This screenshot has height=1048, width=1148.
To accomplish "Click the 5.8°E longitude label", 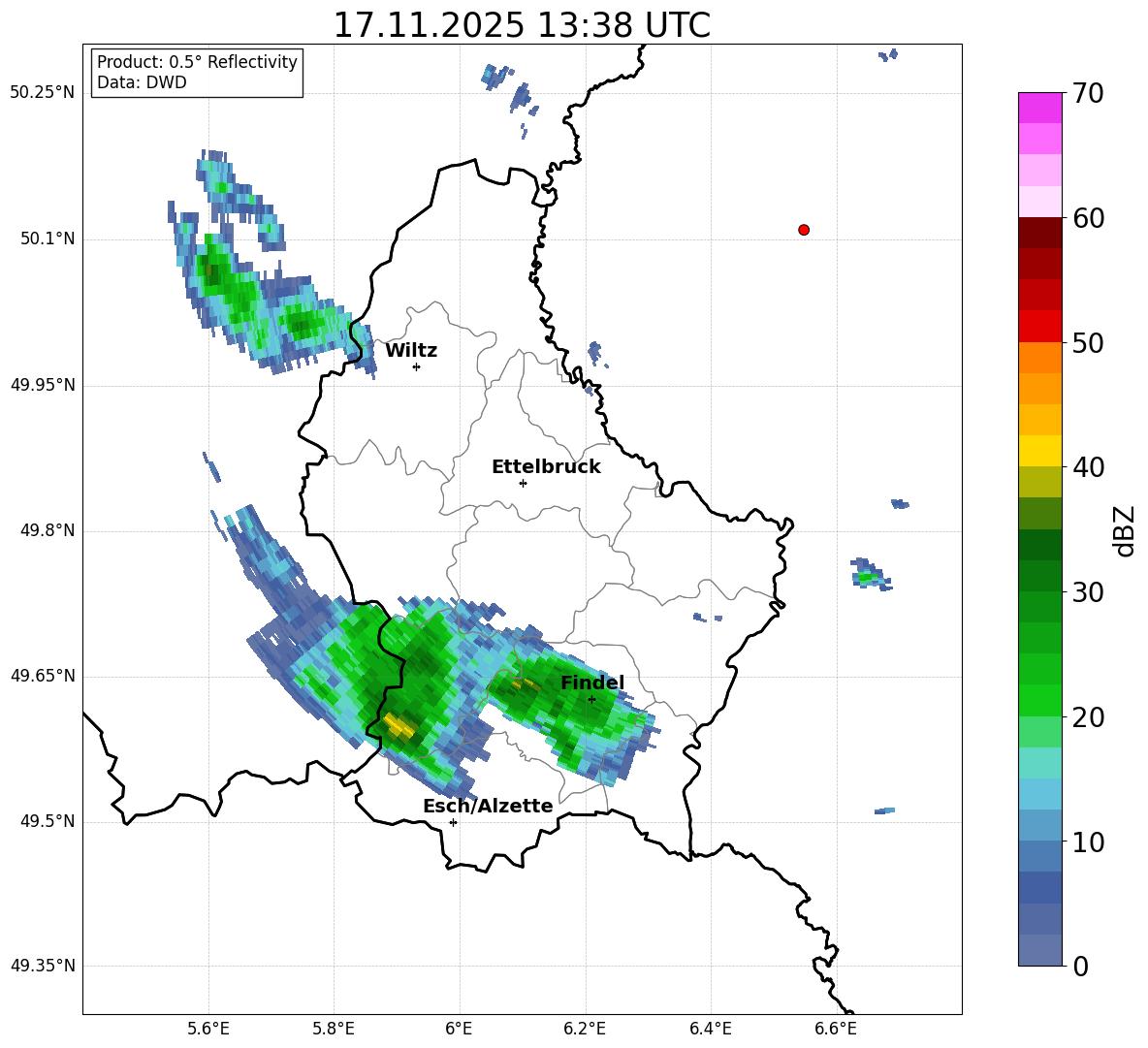I will [334, 1029].
